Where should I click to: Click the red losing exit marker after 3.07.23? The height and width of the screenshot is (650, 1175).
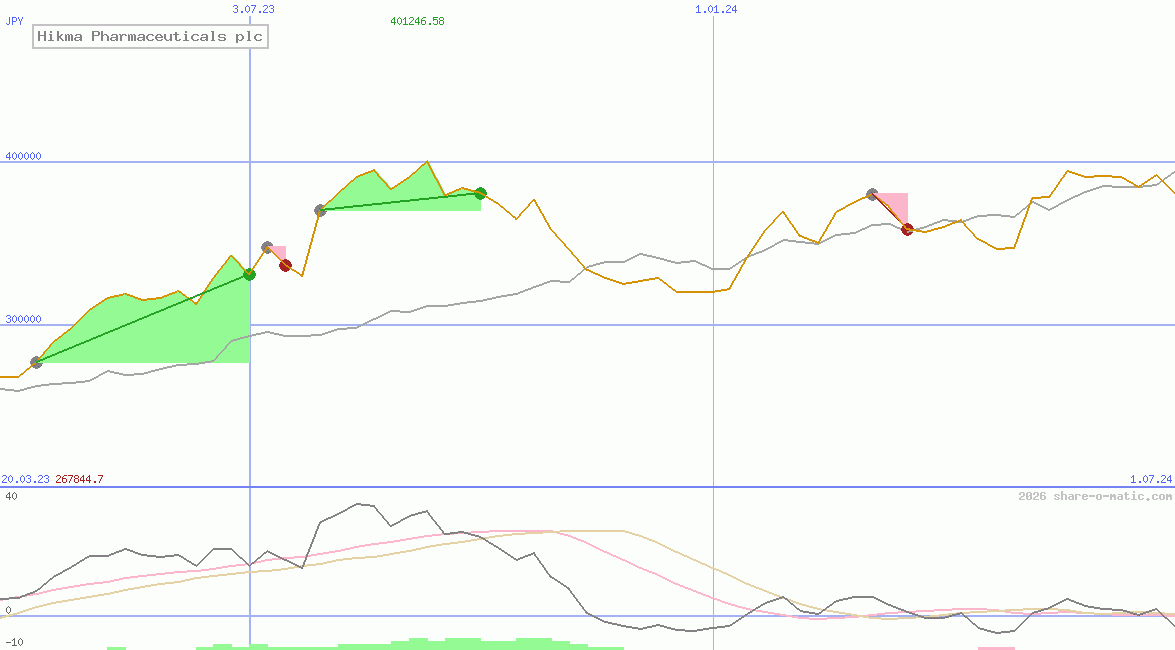point(285,265)
